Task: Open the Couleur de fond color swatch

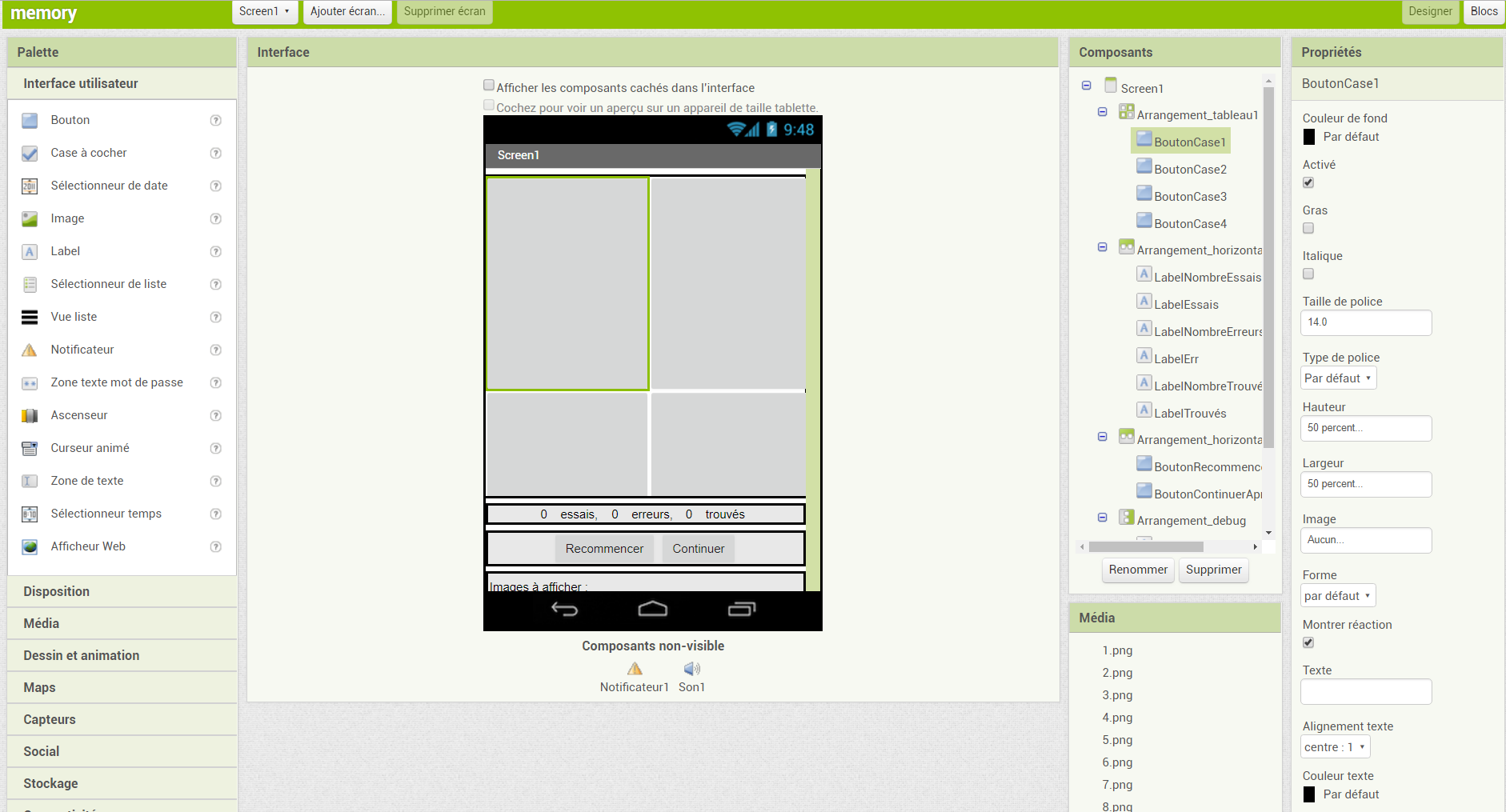Action: point(1309,137)
